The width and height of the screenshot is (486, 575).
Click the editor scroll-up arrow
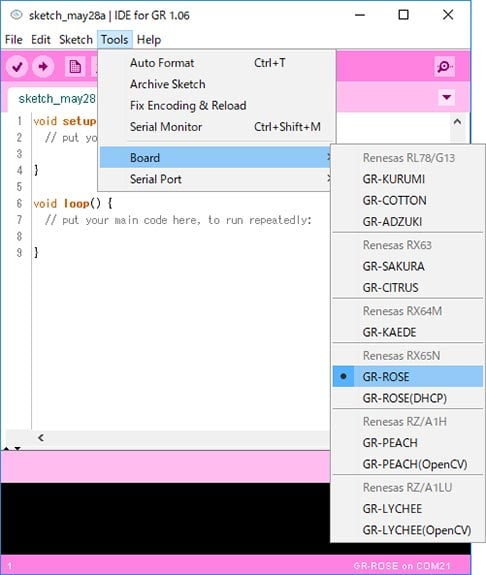pyautogui.click(x=457, y=121)
